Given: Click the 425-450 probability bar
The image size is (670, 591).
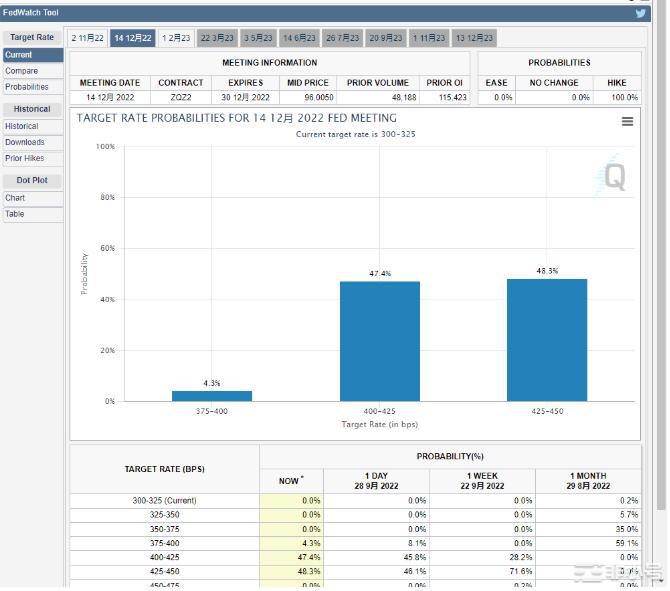Looking at the screenshot, I should pyautogui.click(x=547, y=340).
